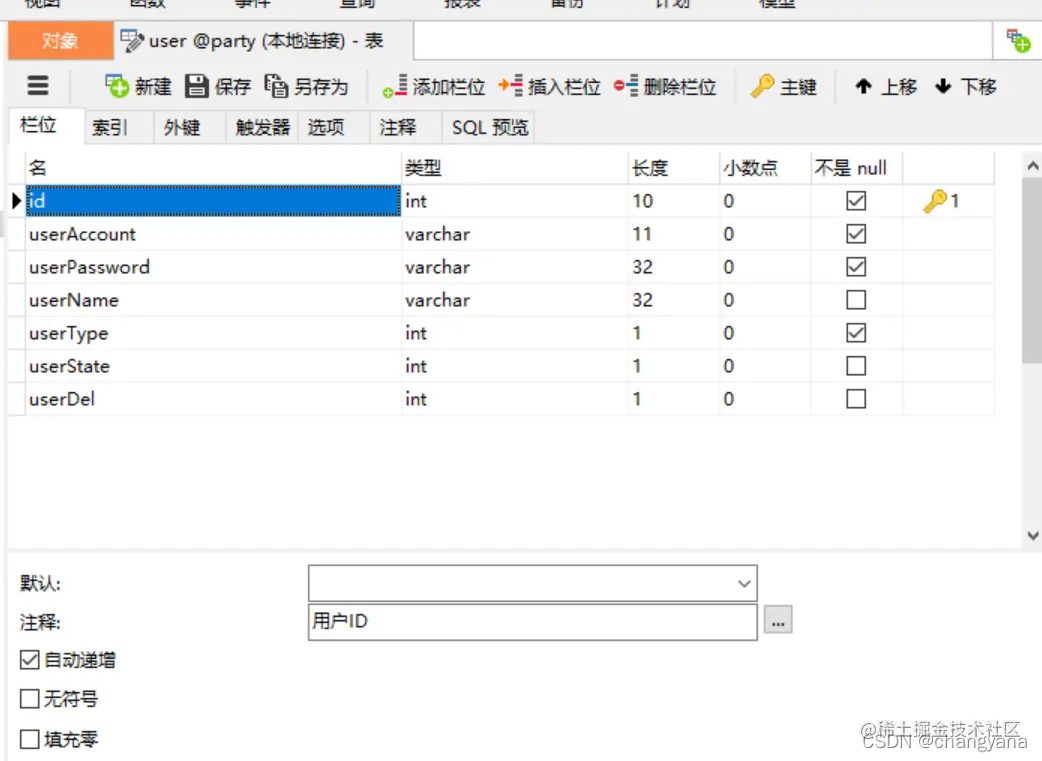The image size is (1042, 761).
Task: Click the row indicator arrow beside id
Action: pyautogui.click(x=17, y=201)
